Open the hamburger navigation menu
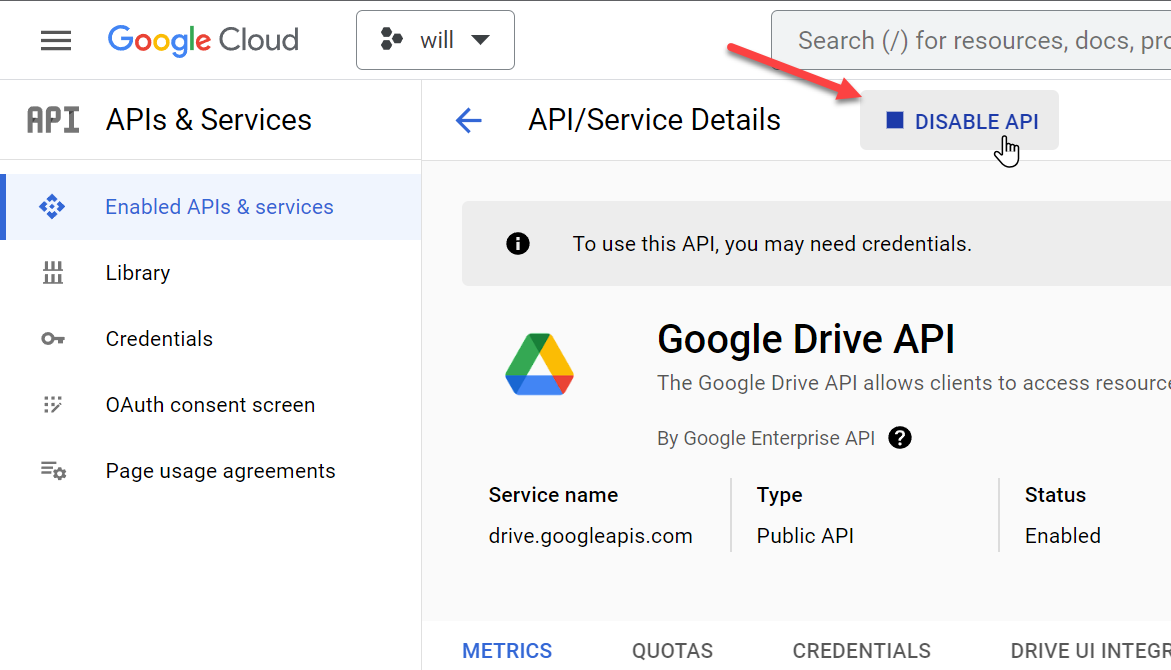This screenshot has height=670, width=1171. [x=56, y=40]
